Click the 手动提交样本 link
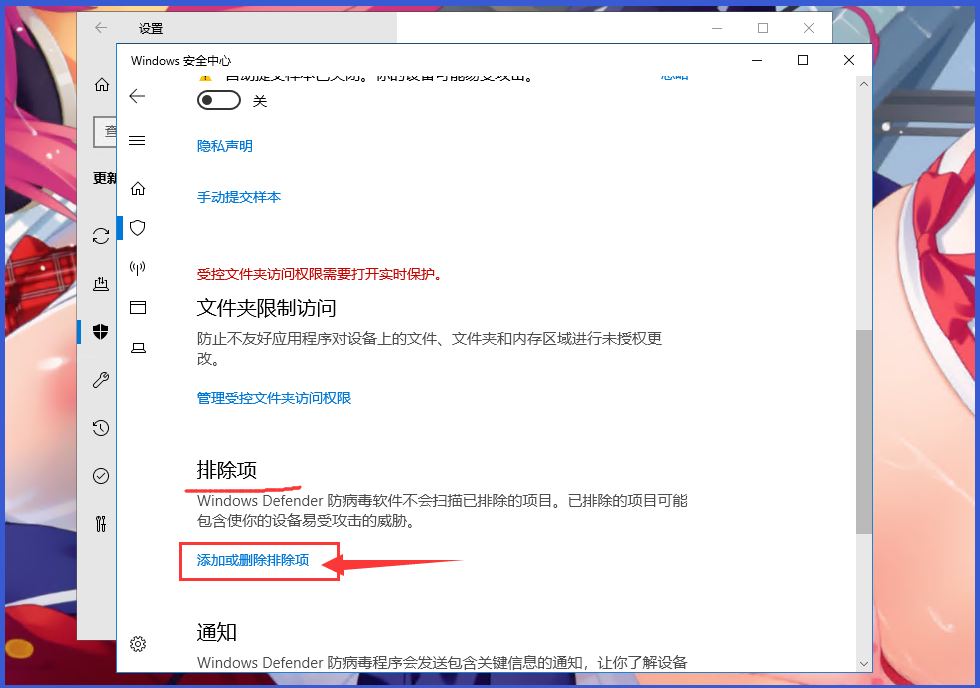This screenshot has width=980, height=688. click(239, 197)
